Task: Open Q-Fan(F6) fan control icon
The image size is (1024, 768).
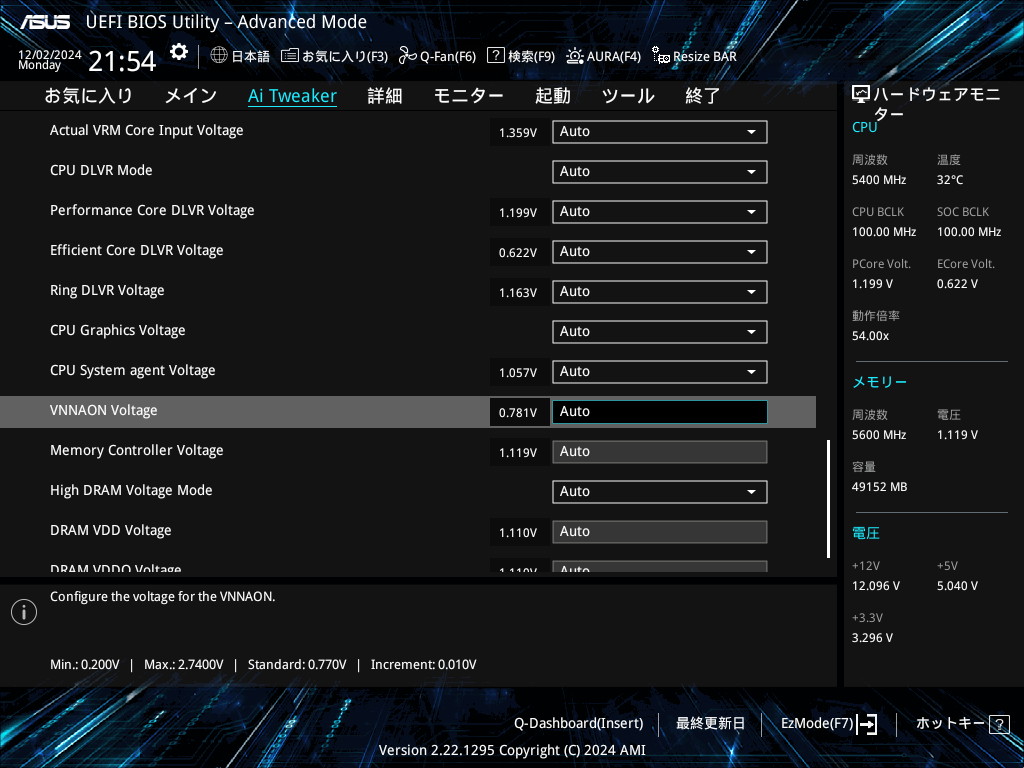Action: 408,56
